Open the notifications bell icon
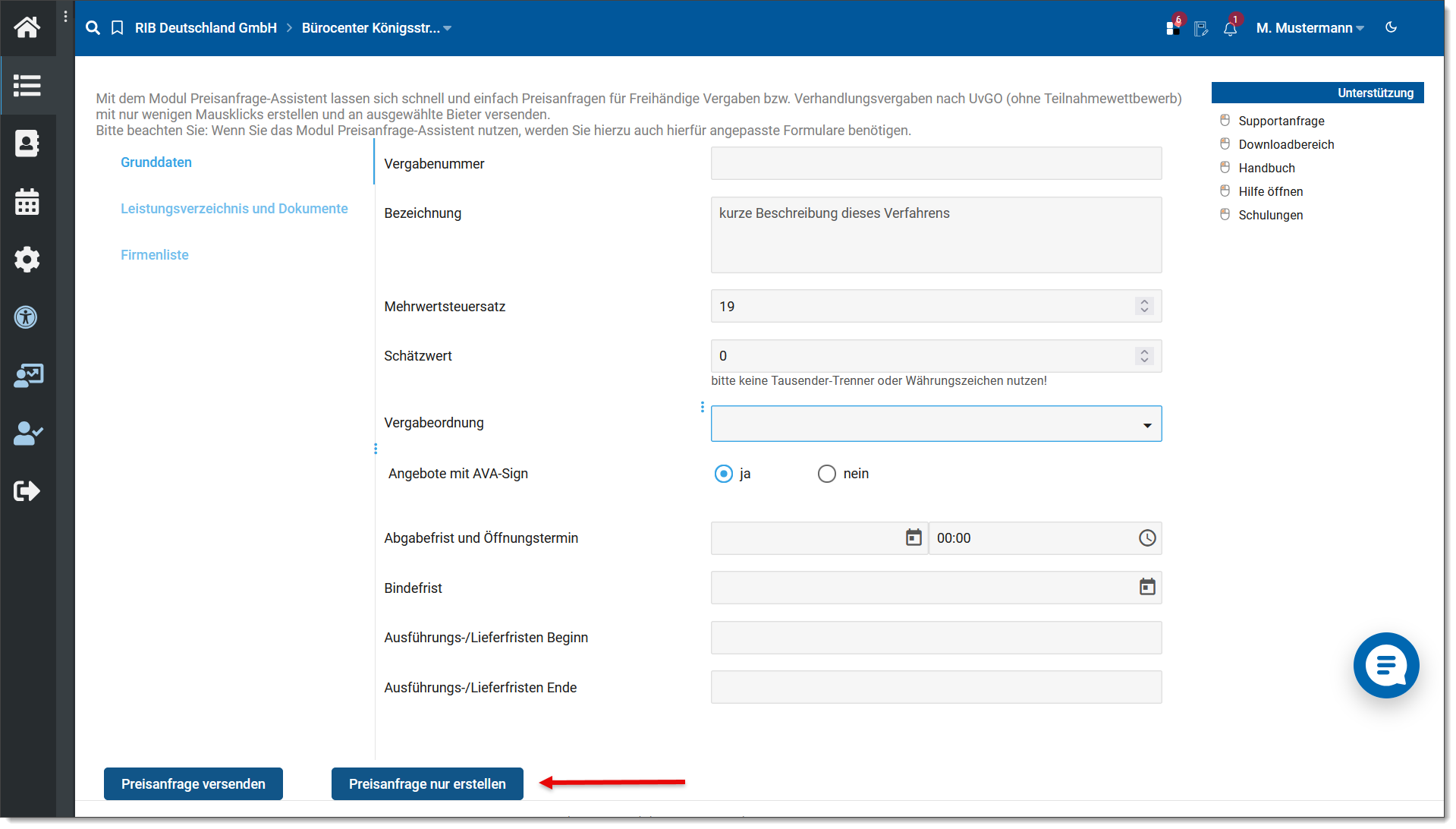Screen dimensions: 1456x829 [1230, 29]
